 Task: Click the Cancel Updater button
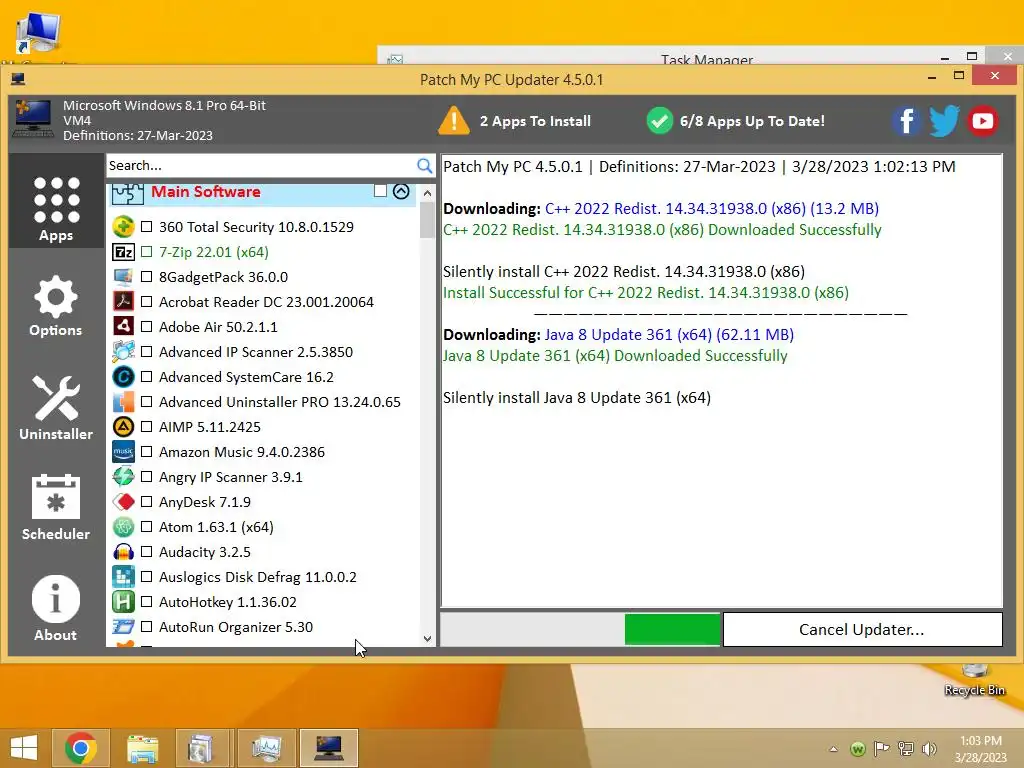tap(862, 630)
